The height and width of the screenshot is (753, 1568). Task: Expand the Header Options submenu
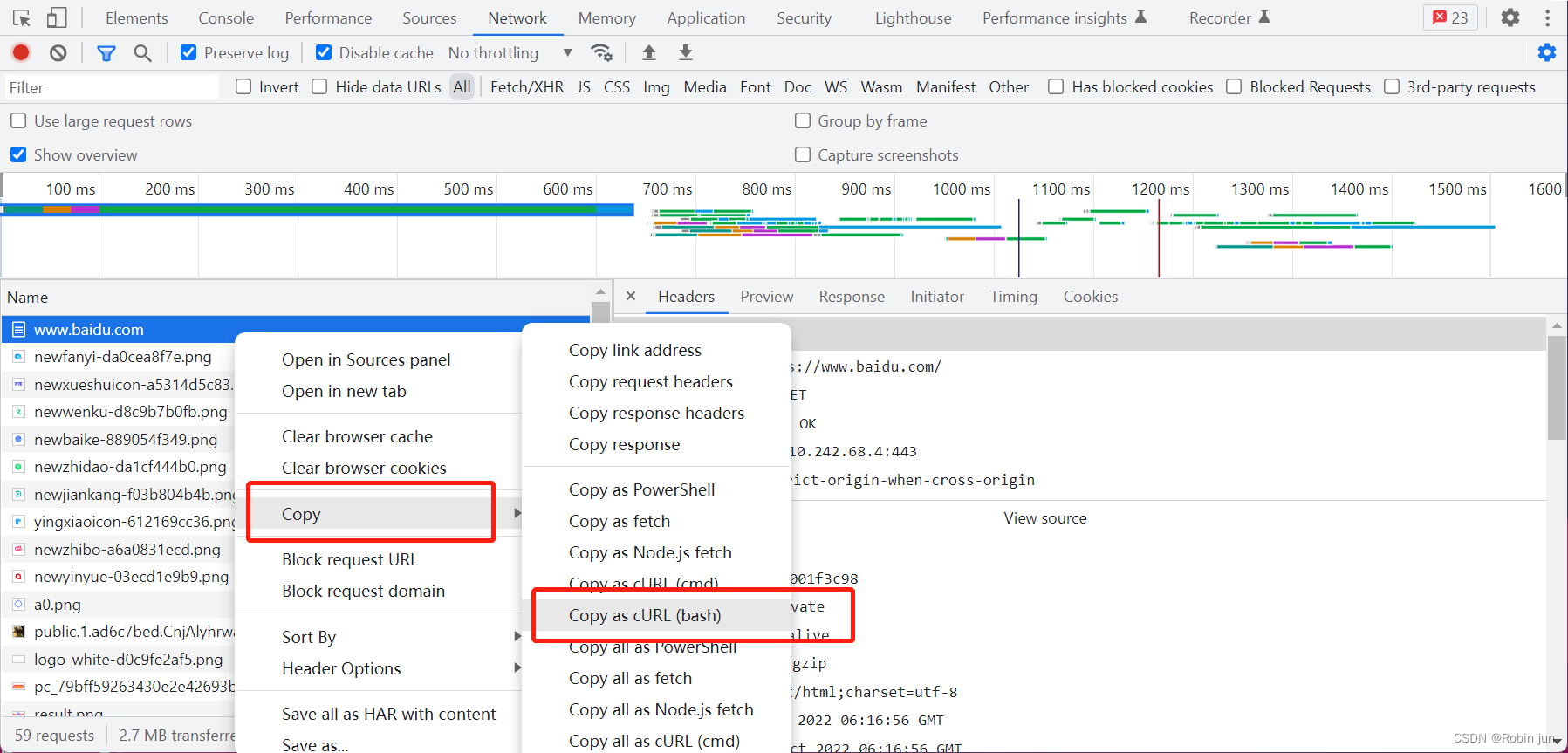380,668
